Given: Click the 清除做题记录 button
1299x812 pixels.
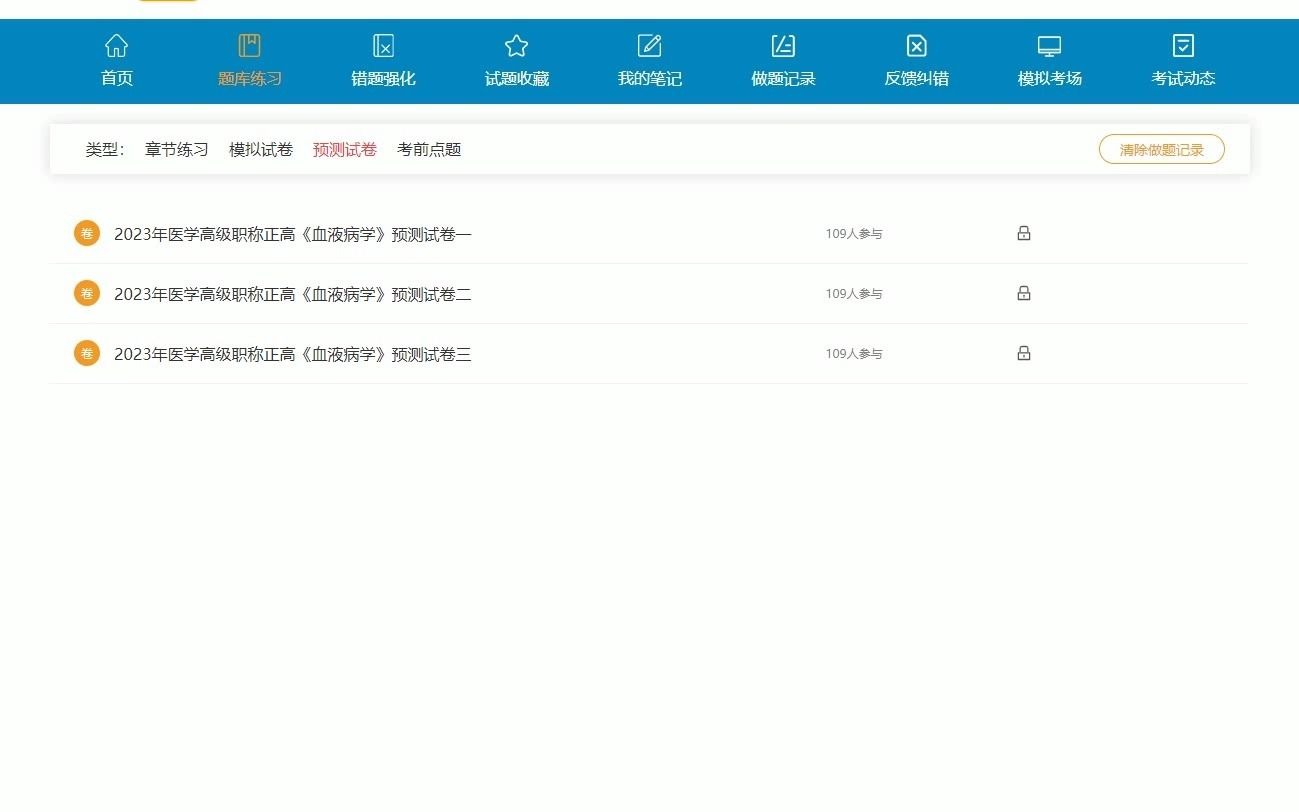Looking at the screenshot, I should click(1162, 150).
